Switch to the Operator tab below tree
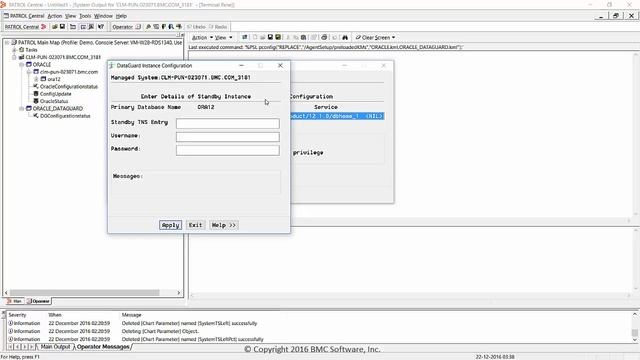This screenshot has height=360, width=640. click(38, 301)
